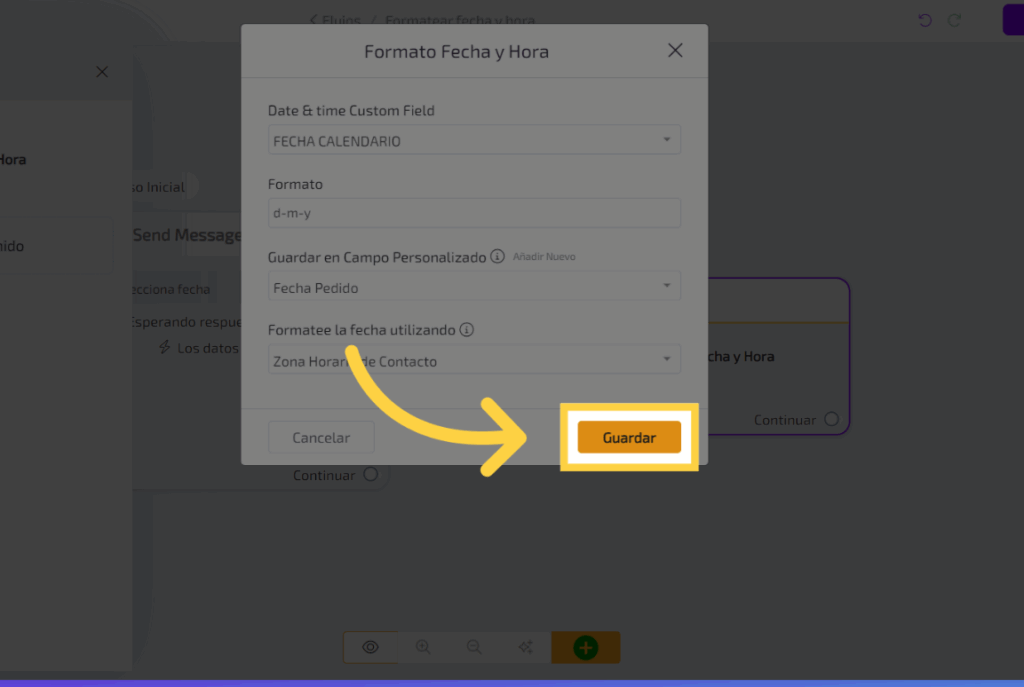The width and height of the screenshot is (1024, 687).
Task: Open the Date & time Custom Field dropdown
Action: point(474,141)
